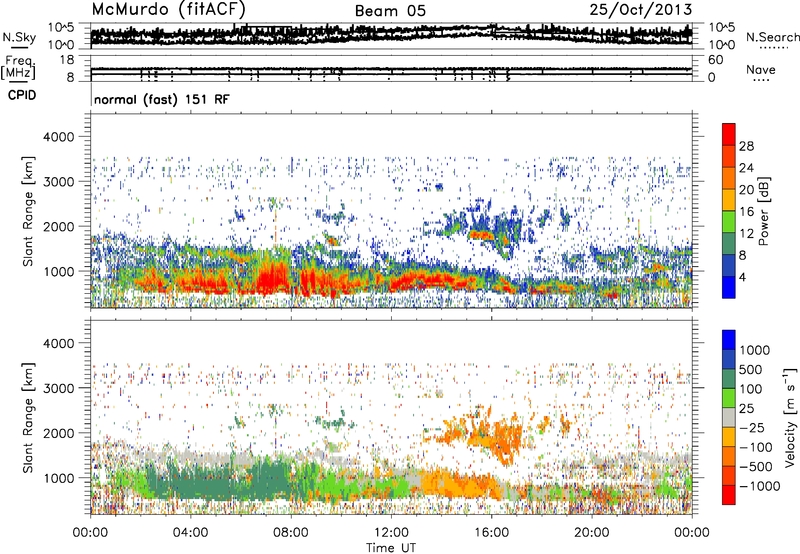
Task: Click the 500 value on the velocity scale
Action: [x=751, y=370]
